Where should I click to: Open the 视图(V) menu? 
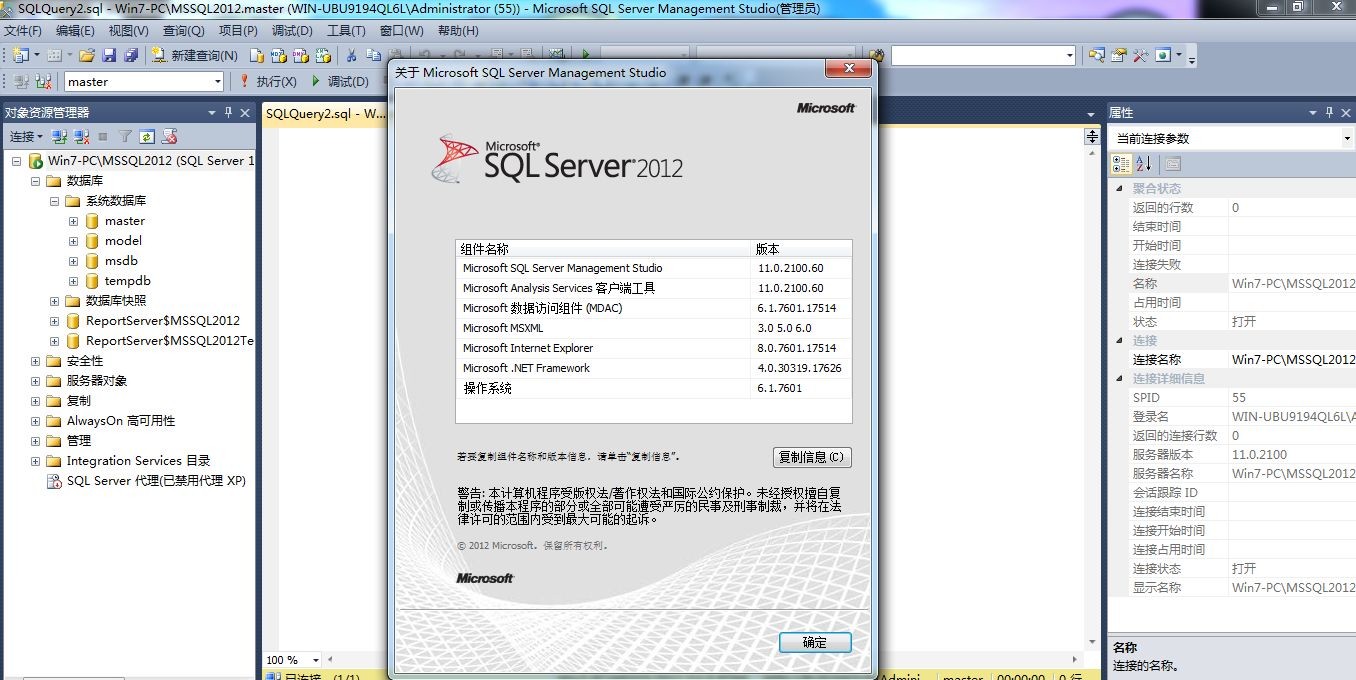[x=128, y=31]
